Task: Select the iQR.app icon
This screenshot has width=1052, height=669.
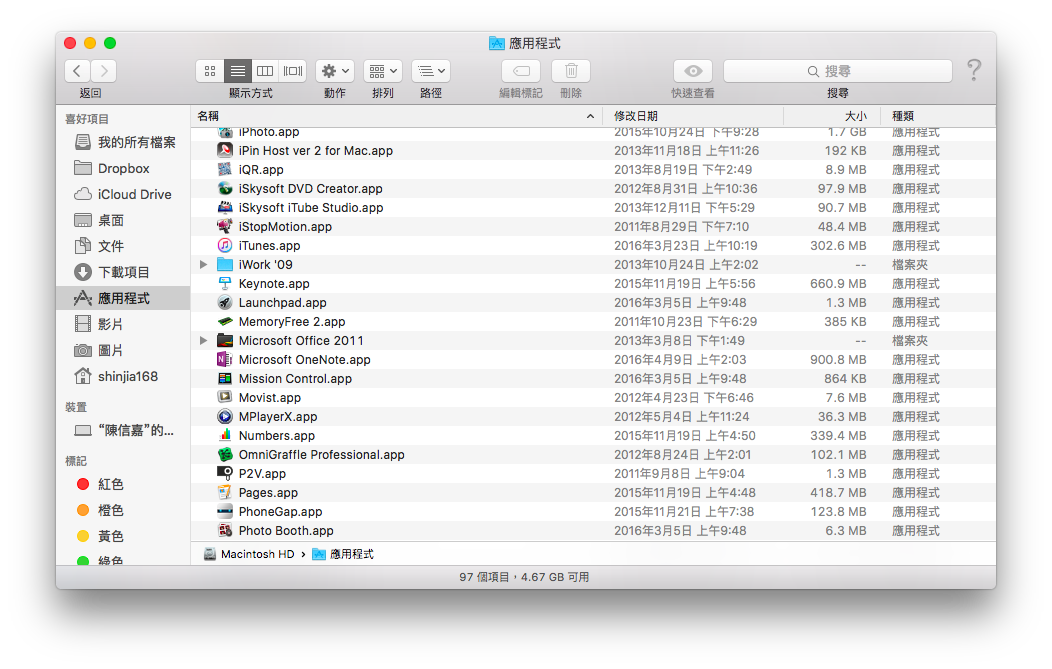Action: click(x=225, y=169)
